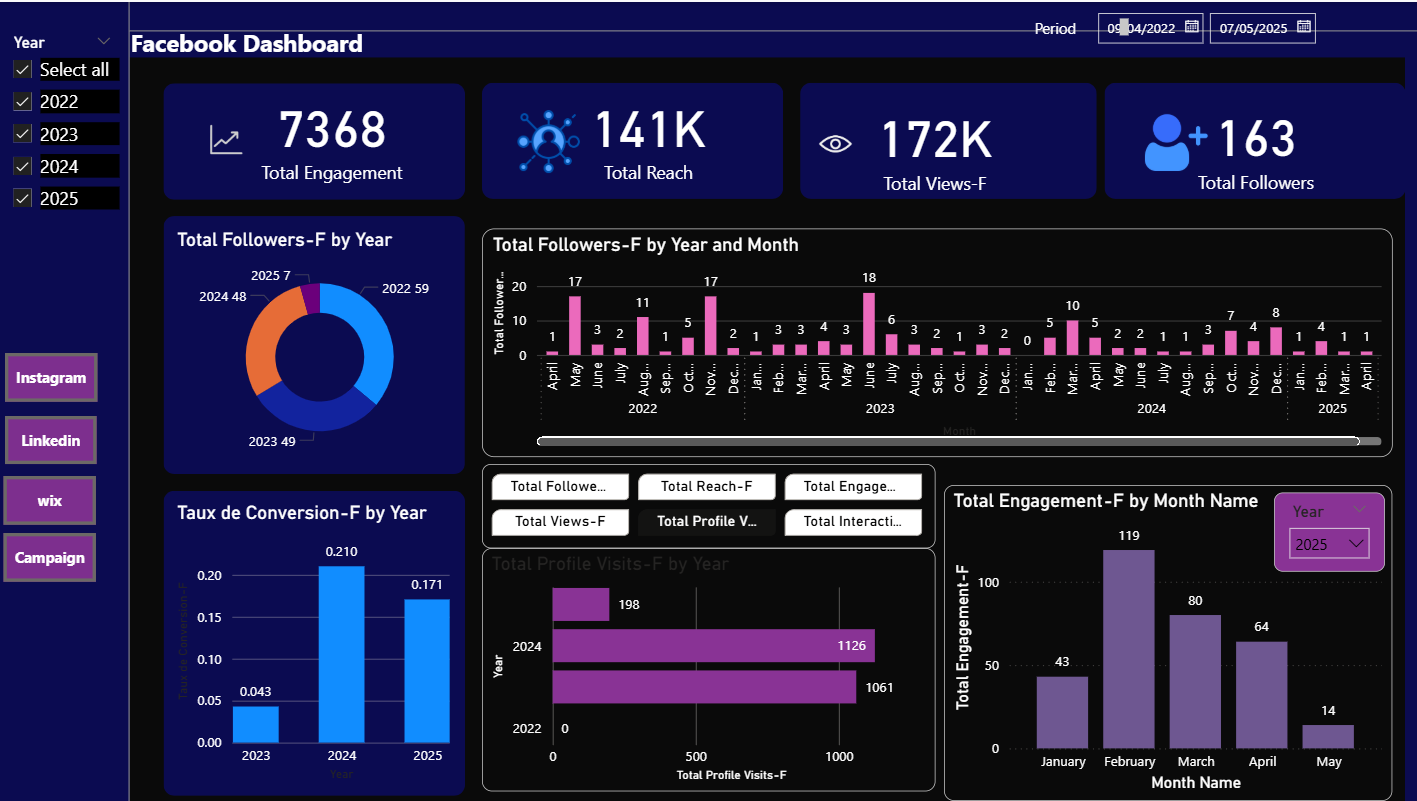Select the Total Views-F tab
Screen dimensions: 1417x801
(560, 521)
